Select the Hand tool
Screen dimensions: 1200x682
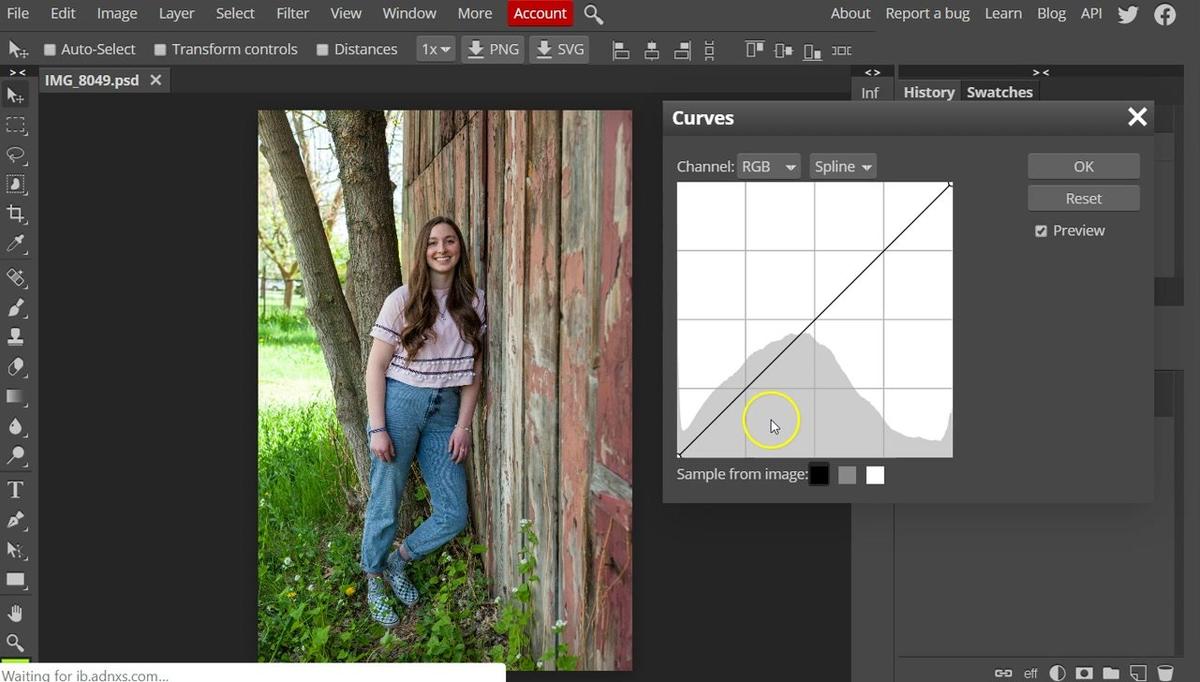coord(16,613)
